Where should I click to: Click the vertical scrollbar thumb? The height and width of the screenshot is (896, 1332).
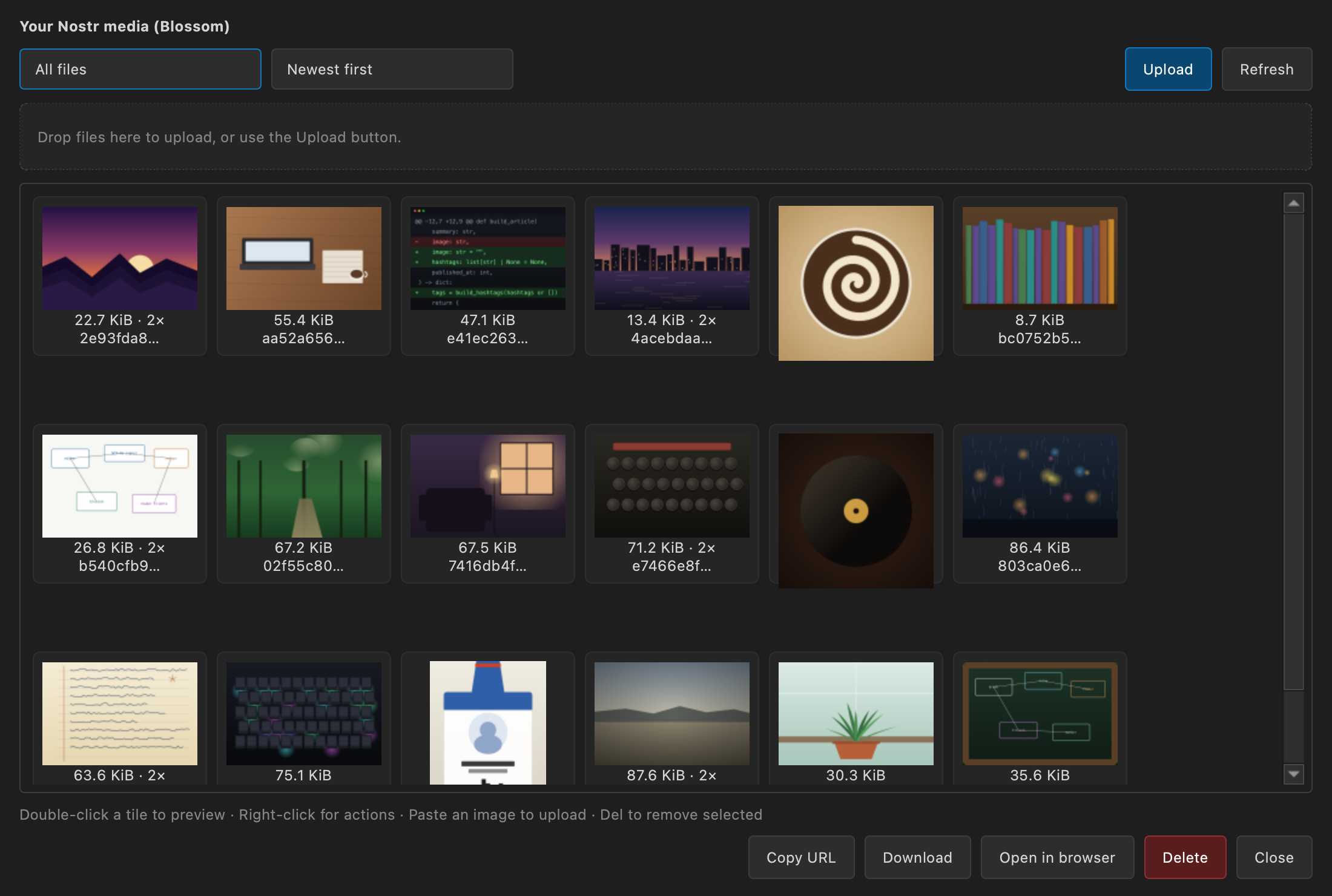click(1294, 451)
